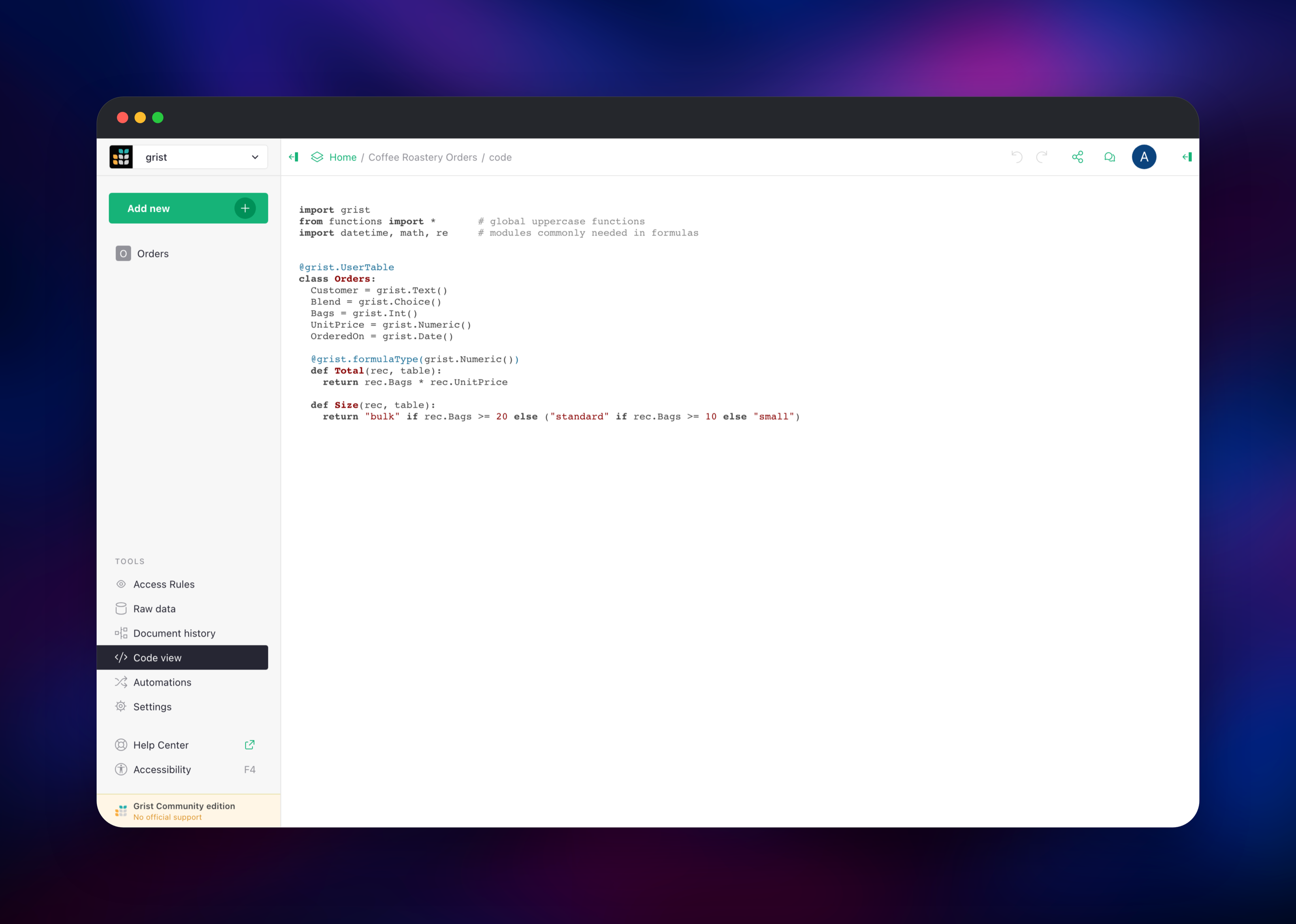Click the code brackets icon
1296x924 pixels.
point(121,658)
